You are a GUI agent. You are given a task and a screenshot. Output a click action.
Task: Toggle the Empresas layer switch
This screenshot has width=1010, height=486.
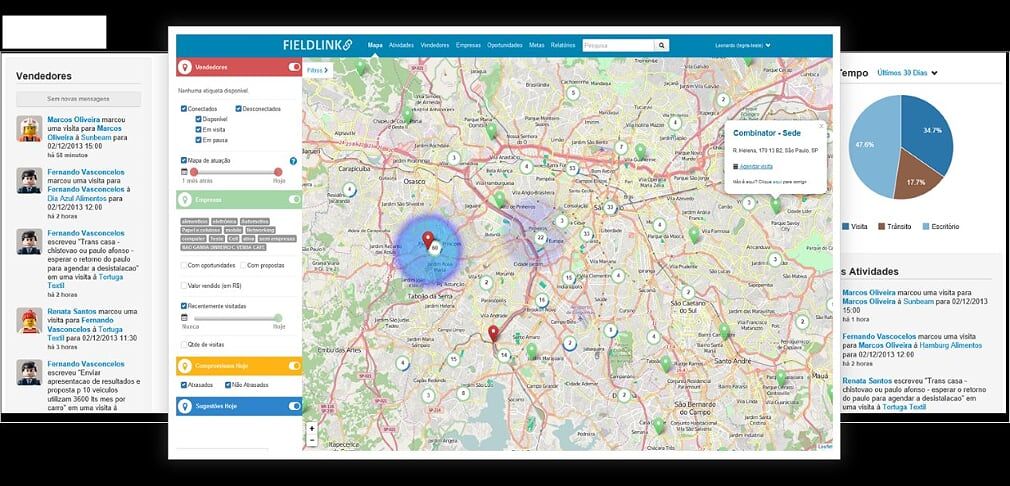294,200
